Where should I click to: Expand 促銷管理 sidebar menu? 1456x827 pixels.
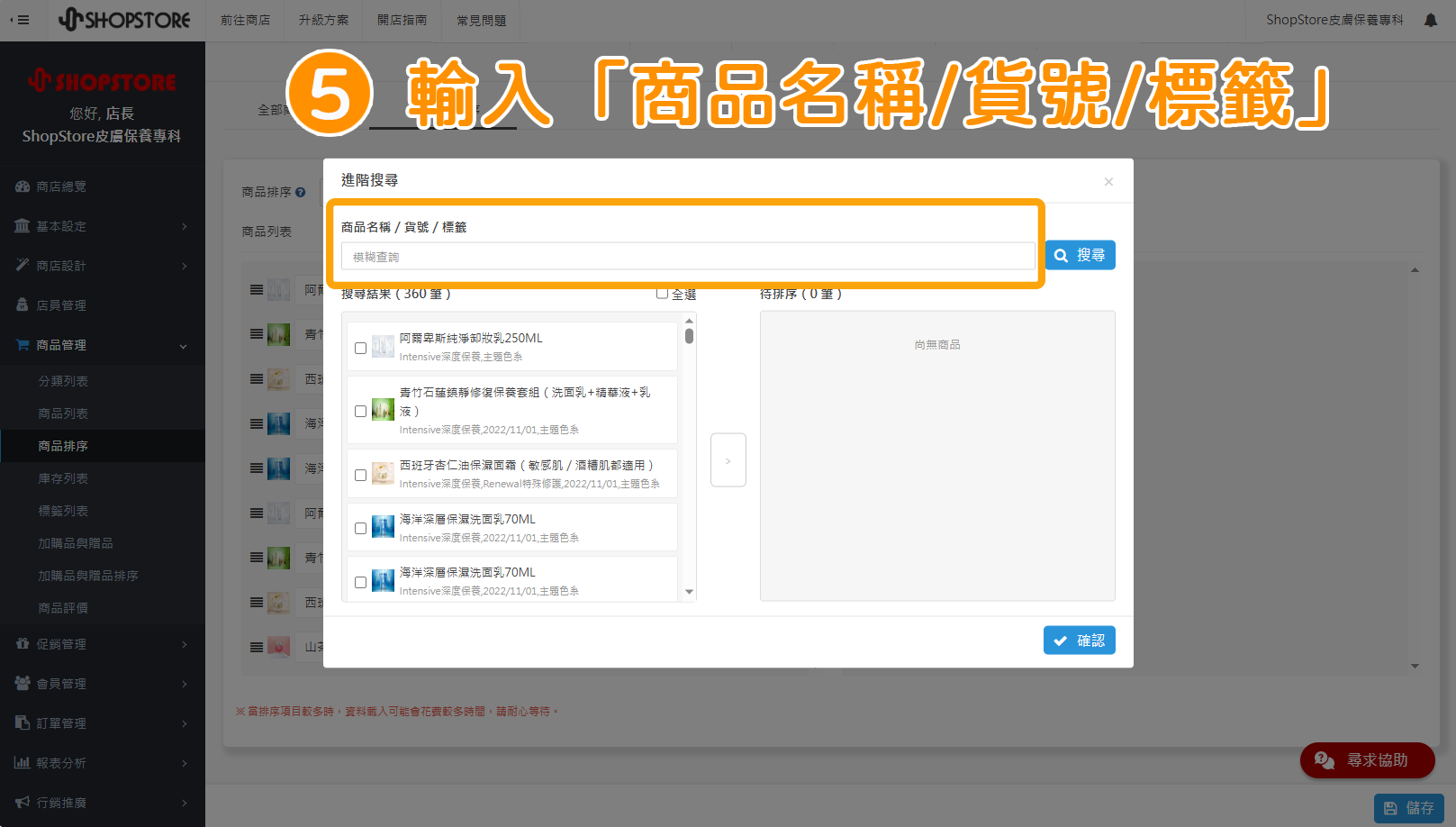click(103, 644)
